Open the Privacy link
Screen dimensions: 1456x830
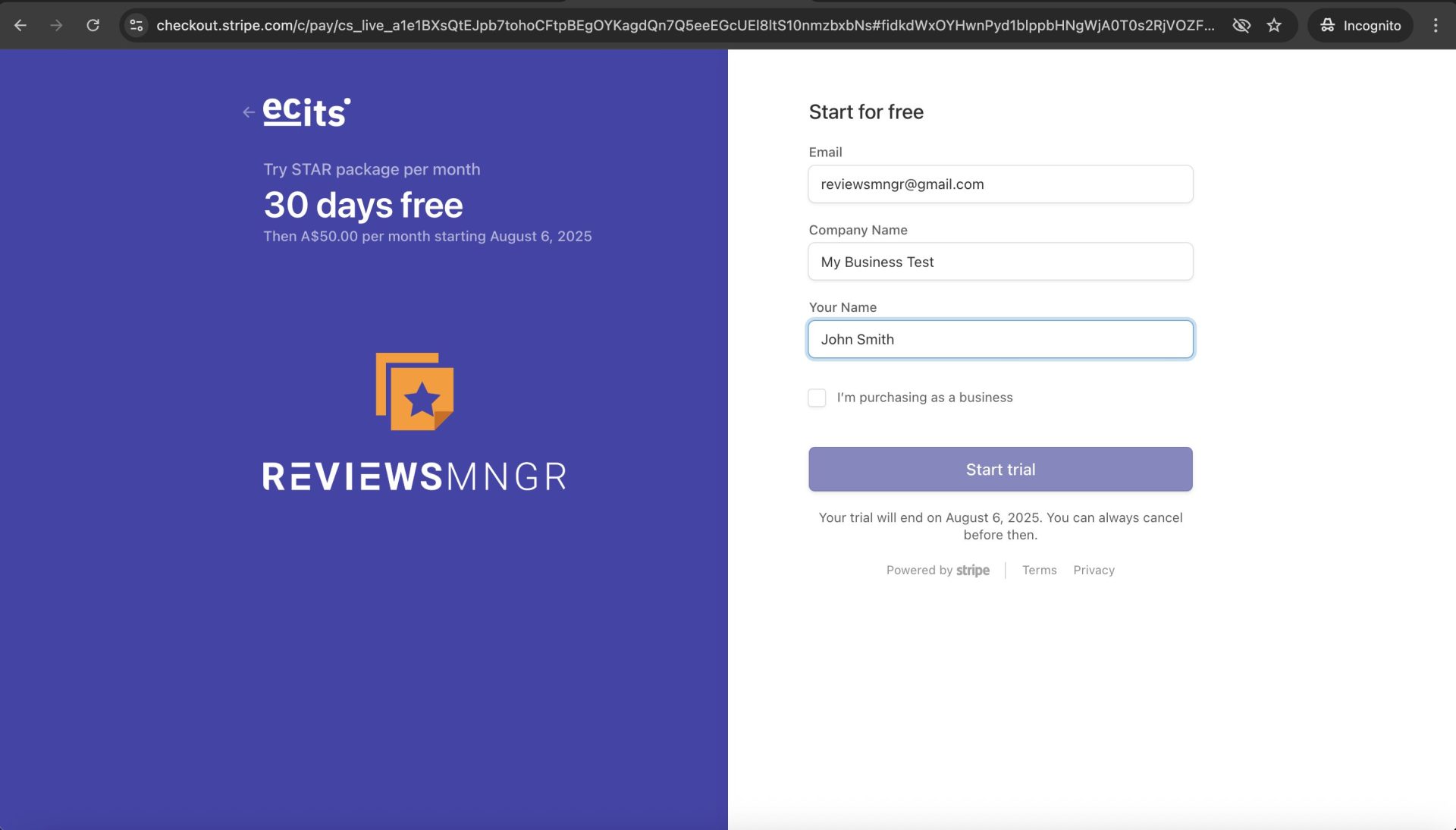1094,570
